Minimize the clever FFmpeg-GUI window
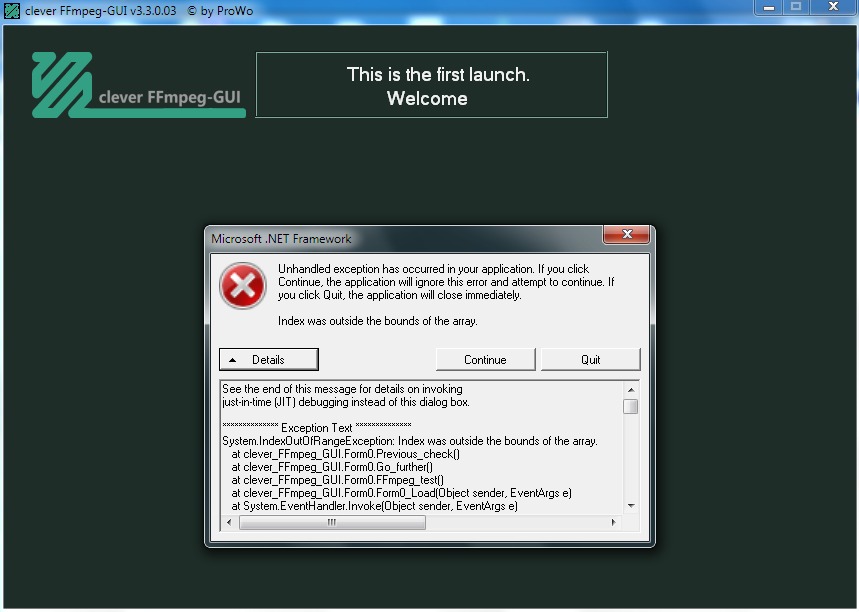Viewport: 859px width, 612px height. tap(769, 8)
